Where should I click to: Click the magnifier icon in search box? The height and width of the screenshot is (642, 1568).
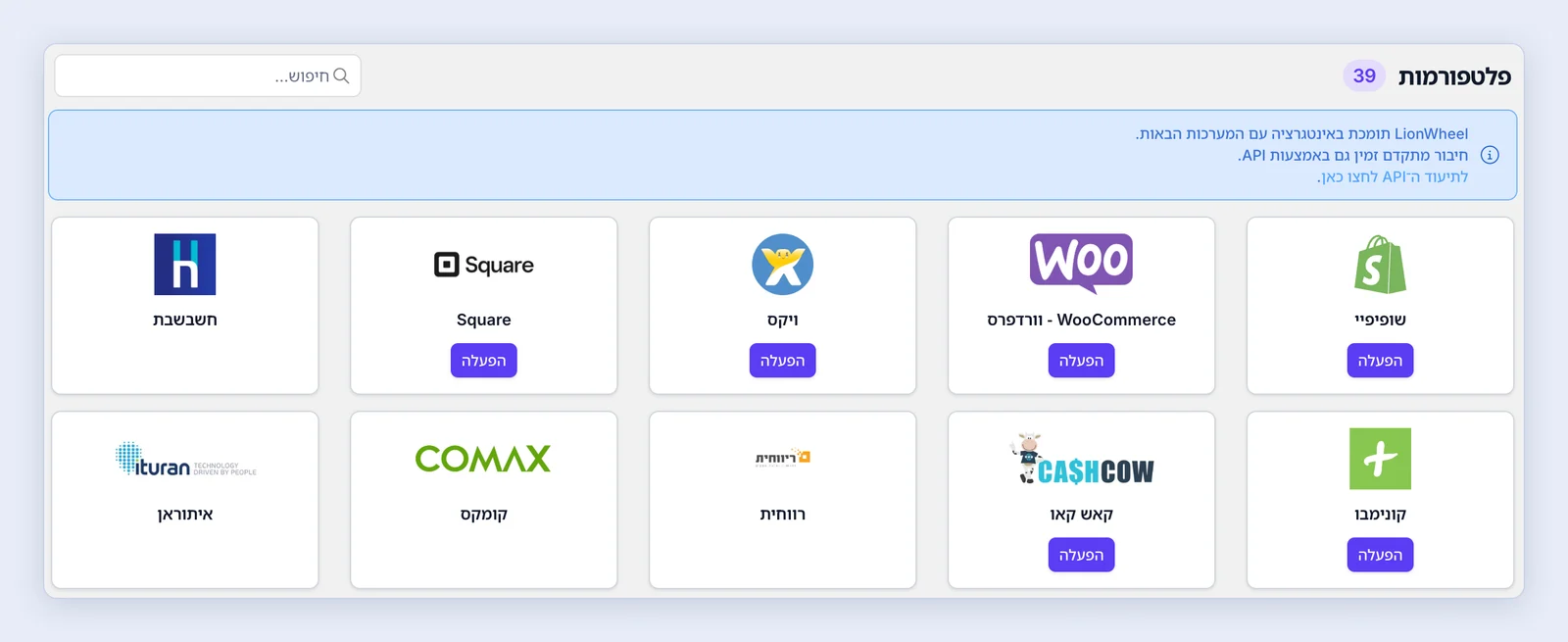(341, 75)
